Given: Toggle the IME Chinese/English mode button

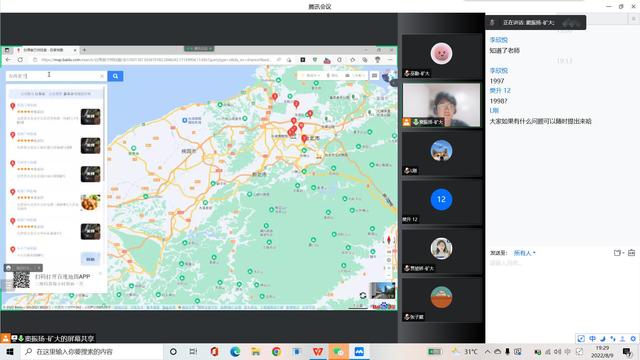Looking at the screenshot, I should pyautogui.click(x=592, y=338).
